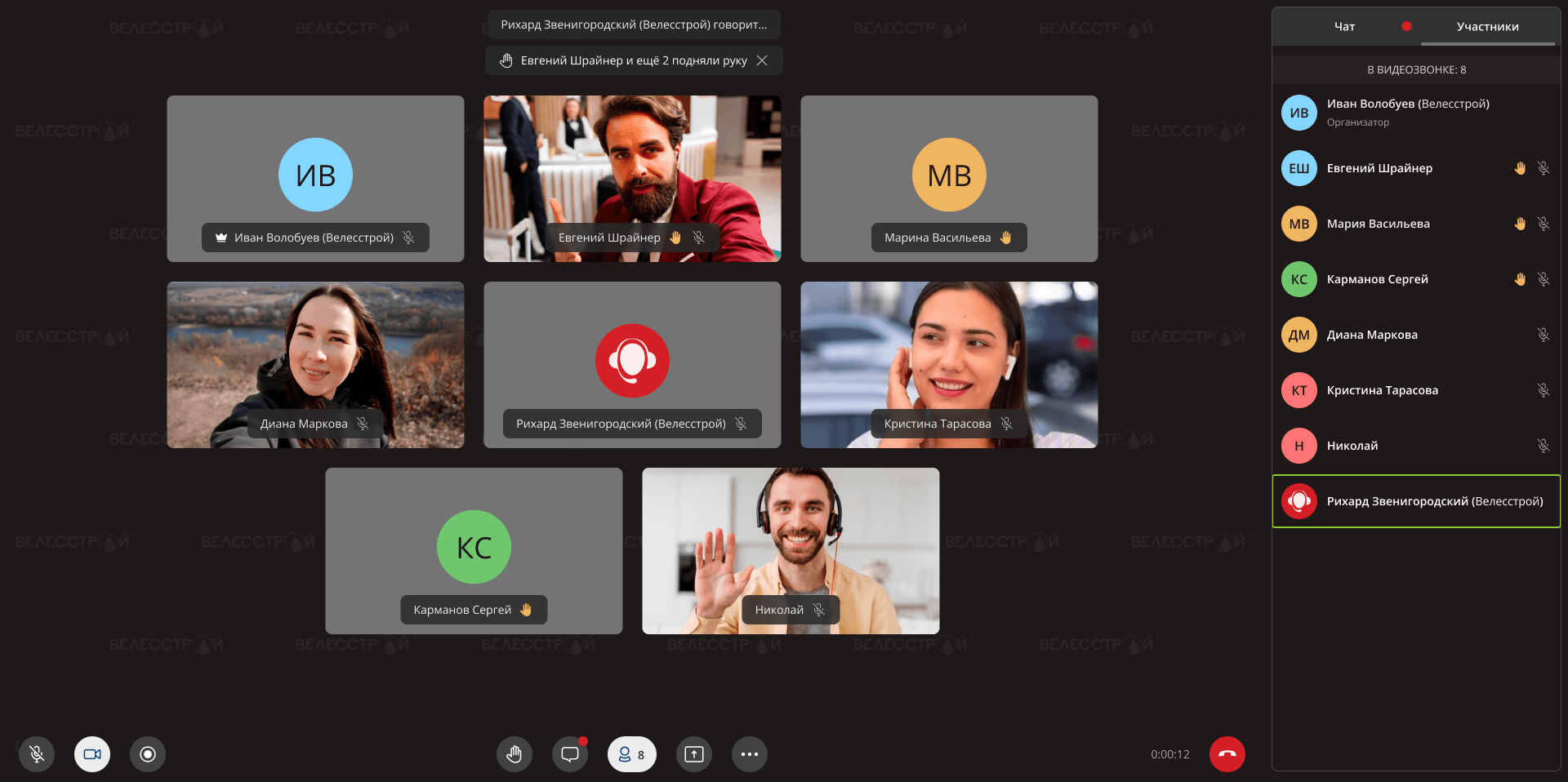Click the Н avatar for Николай in list
This screenshot has width=1568, height=782.
(1299, 446)
